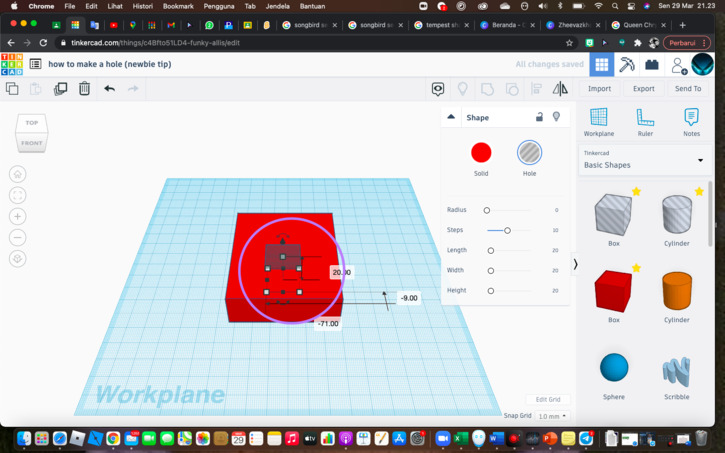The width and height of the screenshot is (725, 453).
Task: Undo the last action
Action: [110, 88]
